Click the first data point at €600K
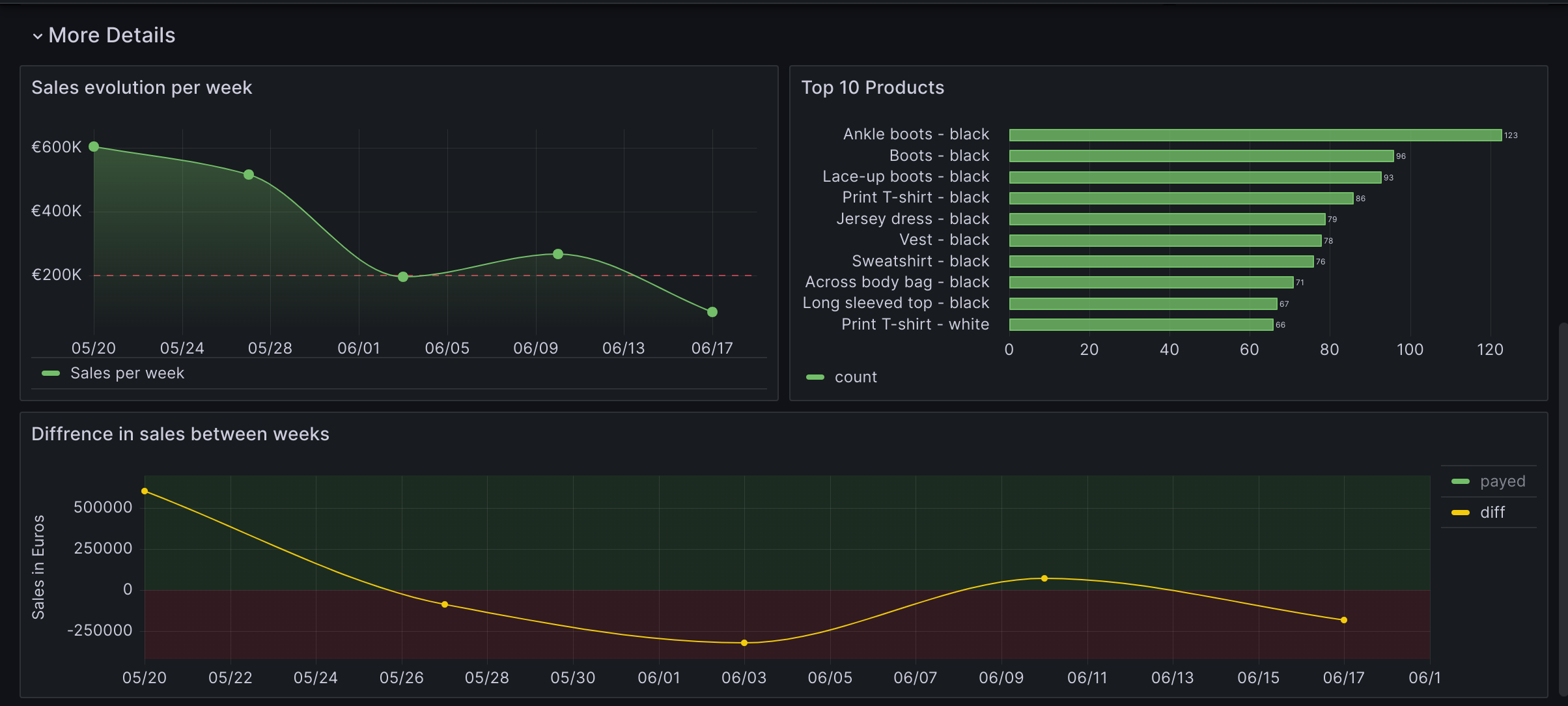The width and height of the screenshot is (1568, 706). point(94,147)
